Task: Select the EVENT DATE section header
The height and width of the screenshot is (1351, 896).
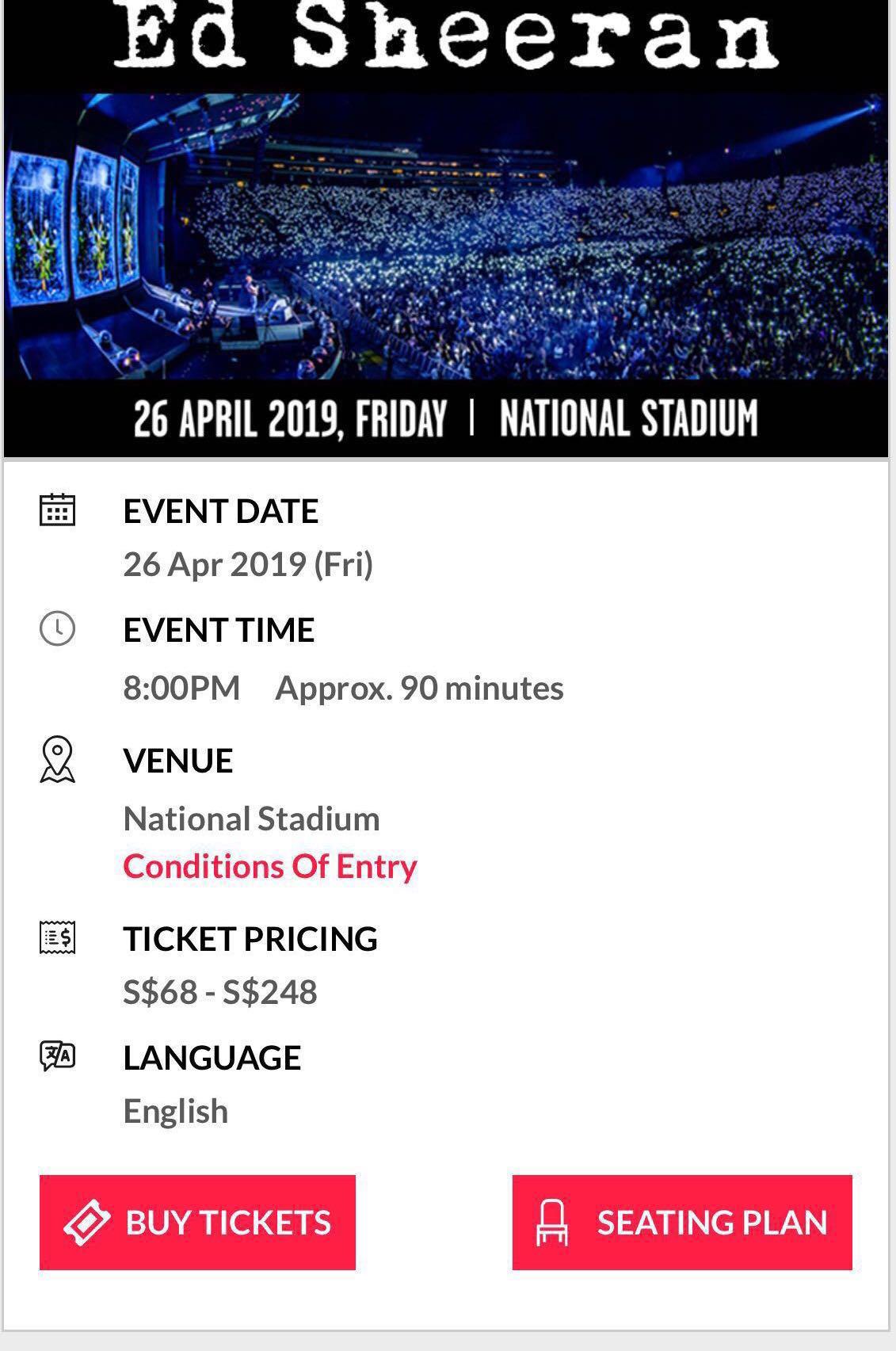Action: (221, 511)
